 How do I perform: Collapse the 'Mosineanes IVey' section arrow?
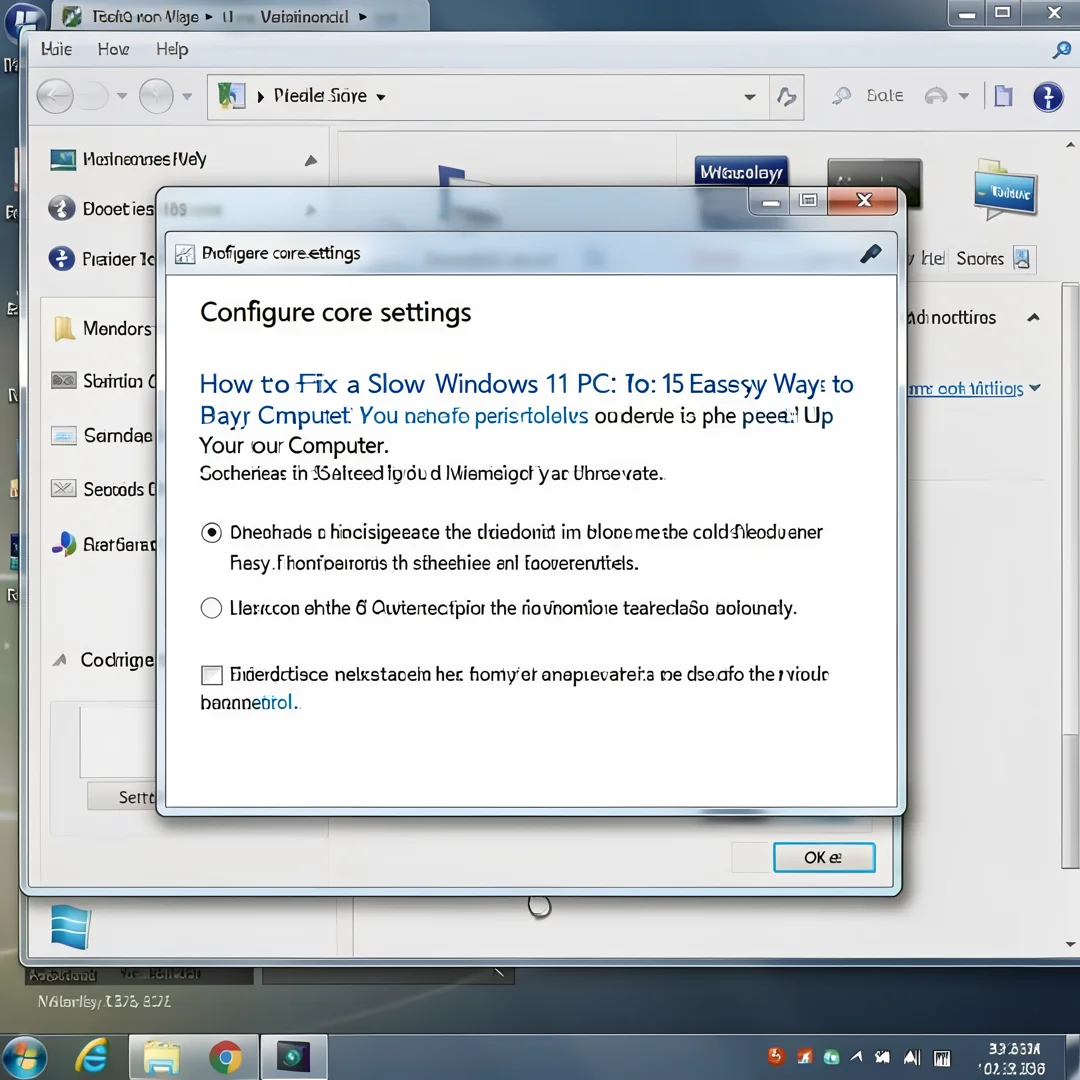pos(311,160)
